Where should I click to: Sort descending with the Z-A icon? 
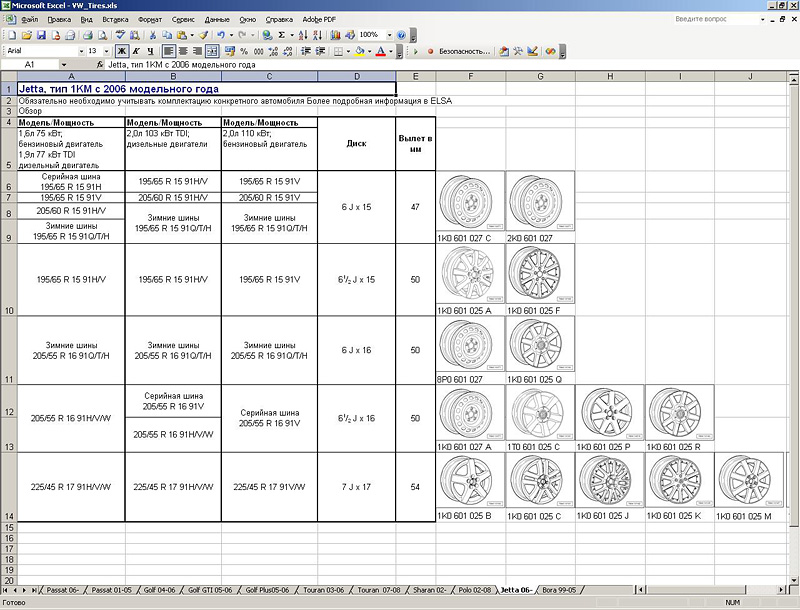click(x=317, y=35)
